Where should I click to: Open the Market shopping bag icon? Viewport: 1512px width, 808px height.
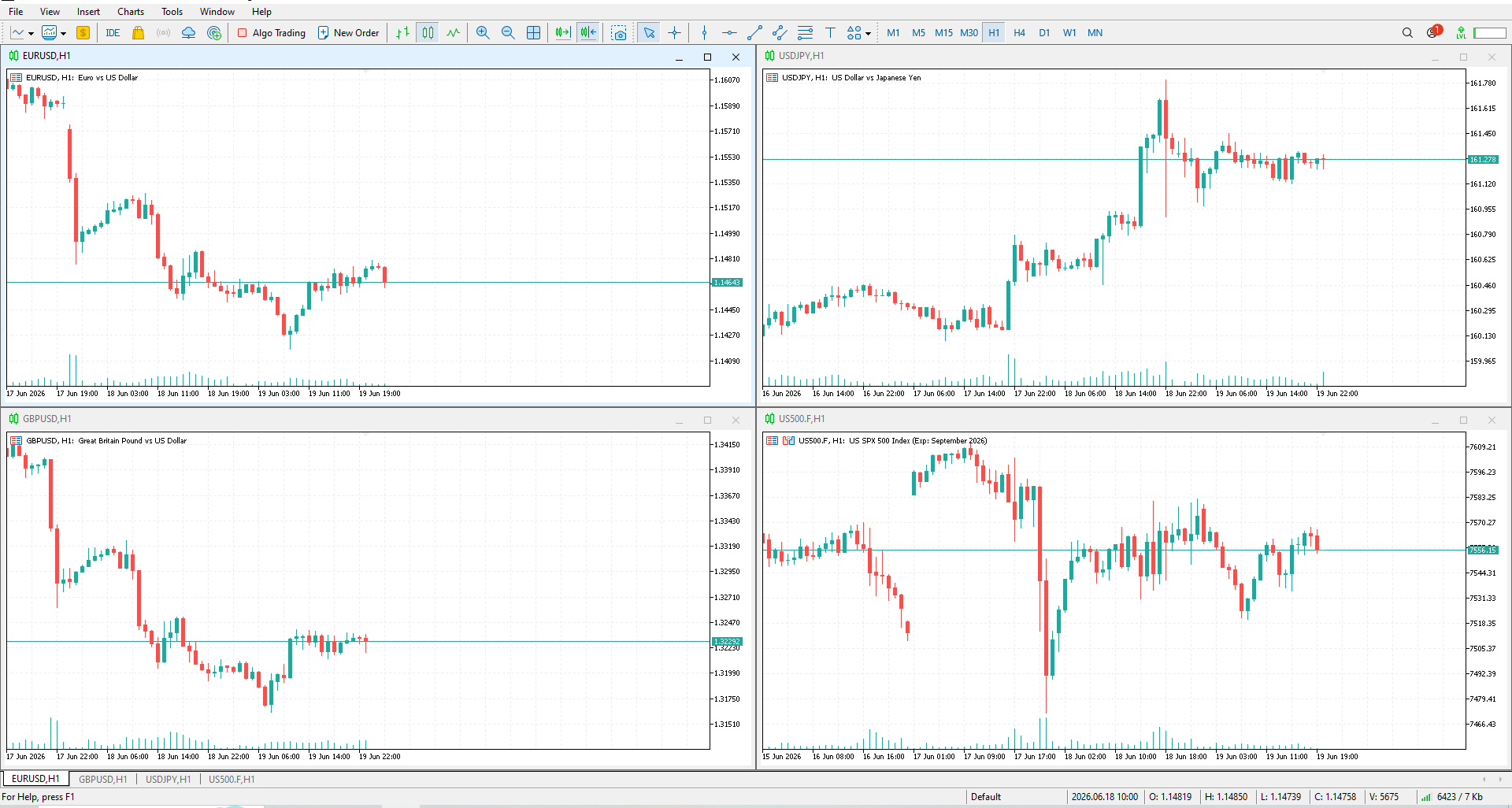pos(138,32)
